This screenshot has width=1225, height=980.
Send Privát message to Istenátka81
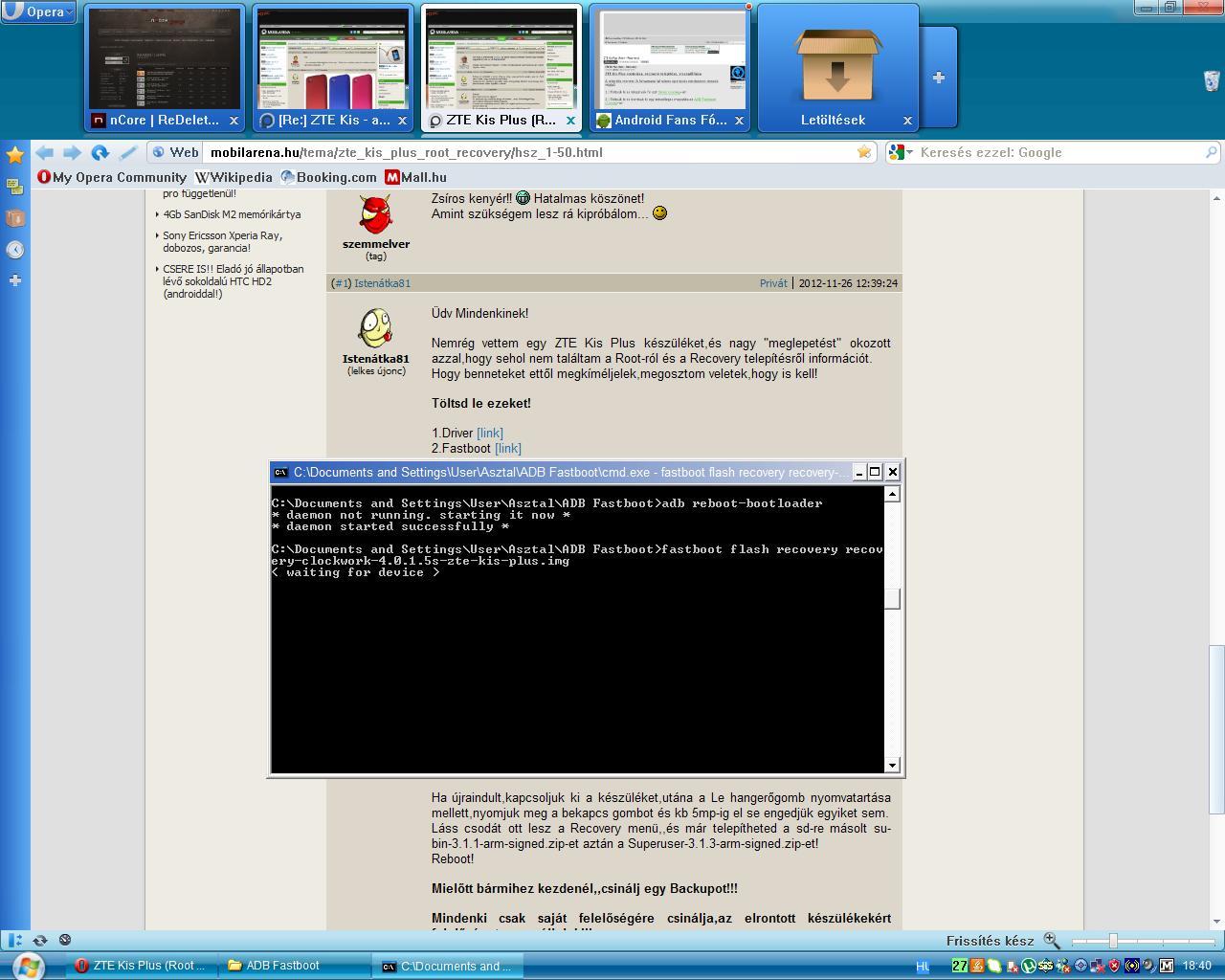coord(773,283)
